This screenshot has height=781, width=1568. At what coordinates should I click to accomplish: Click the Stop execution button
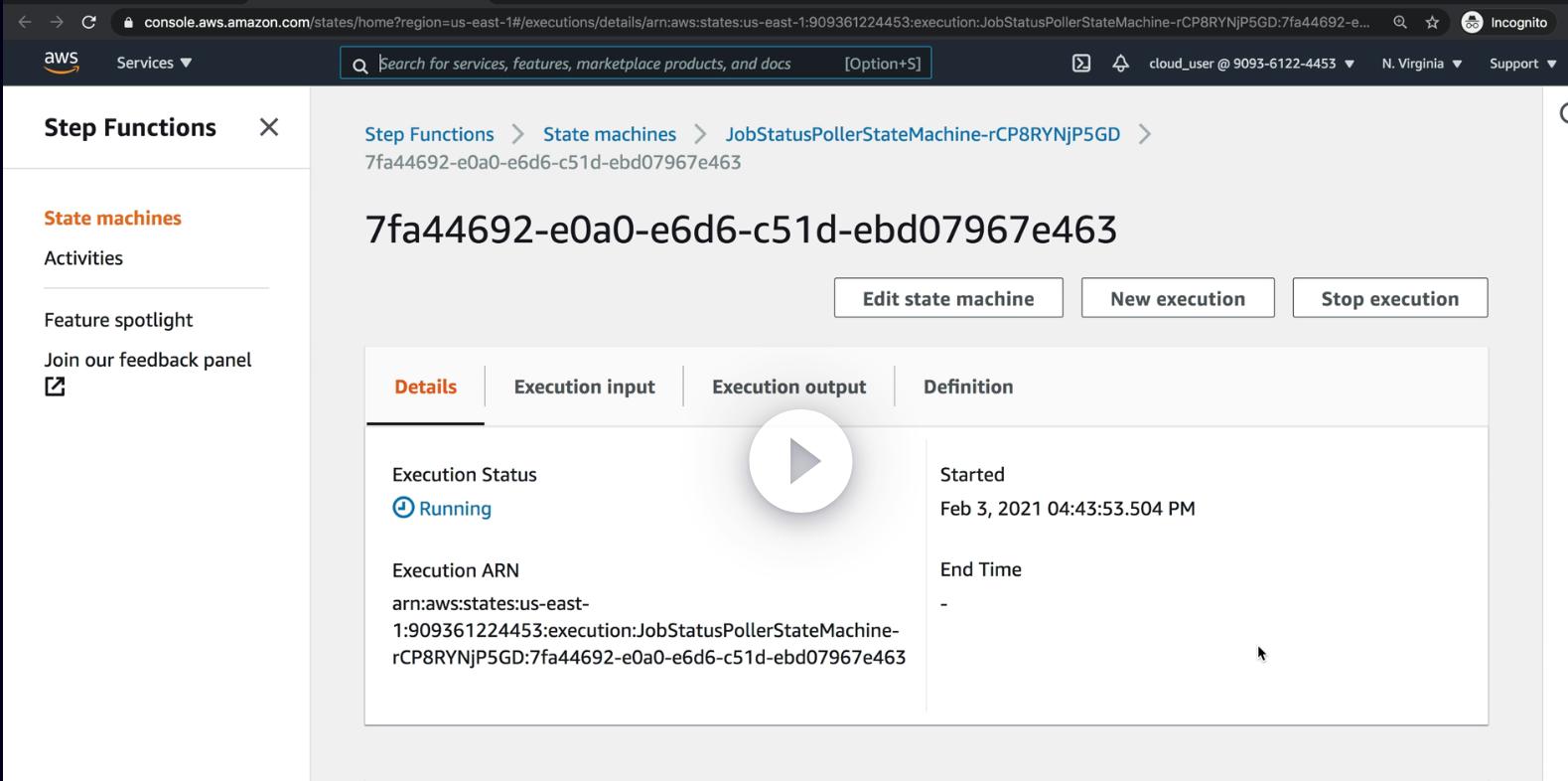point(1390,298)
